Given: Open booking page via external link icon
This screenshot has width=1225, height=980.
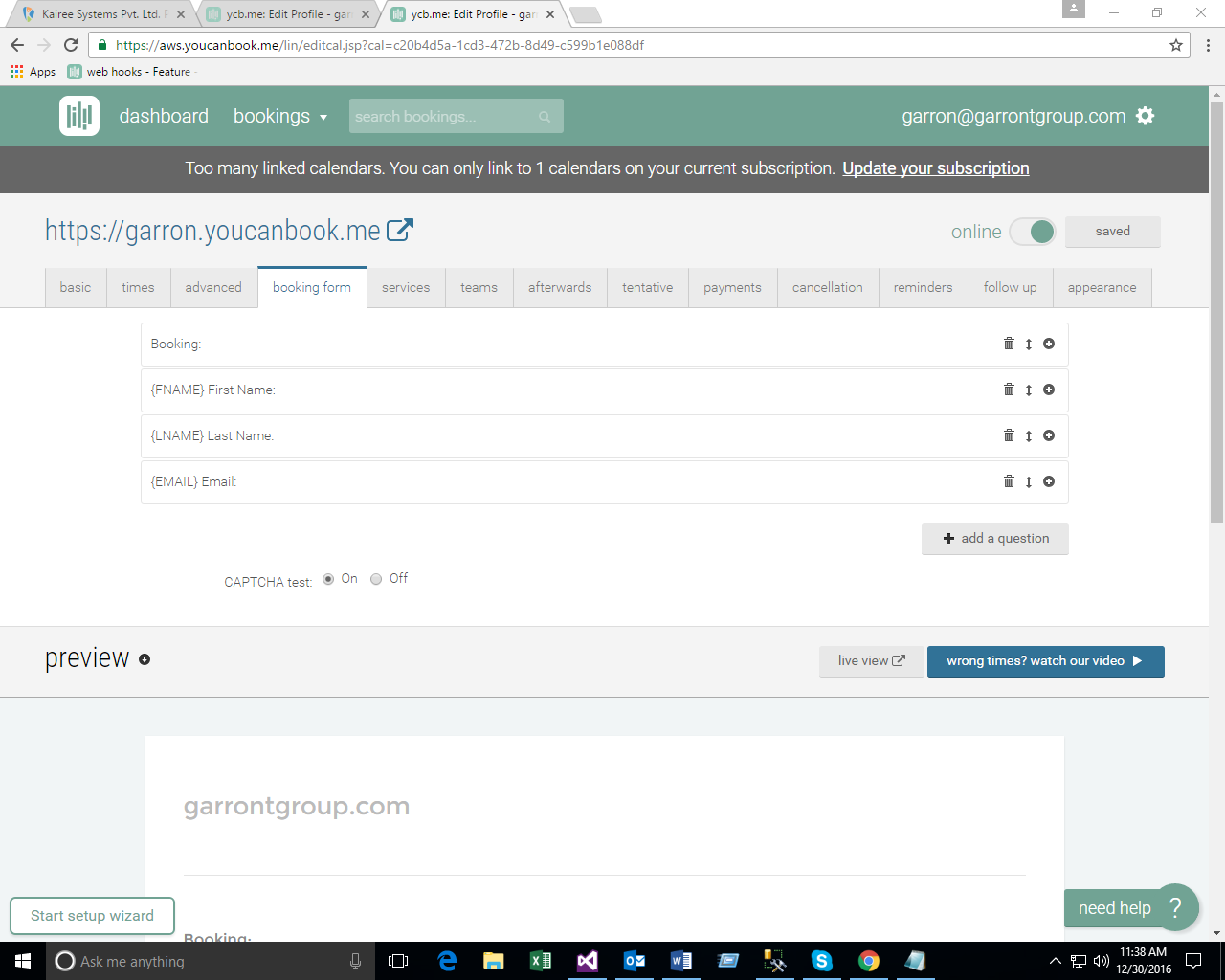Looking at the screenshot, I should (x=399, y=231).
